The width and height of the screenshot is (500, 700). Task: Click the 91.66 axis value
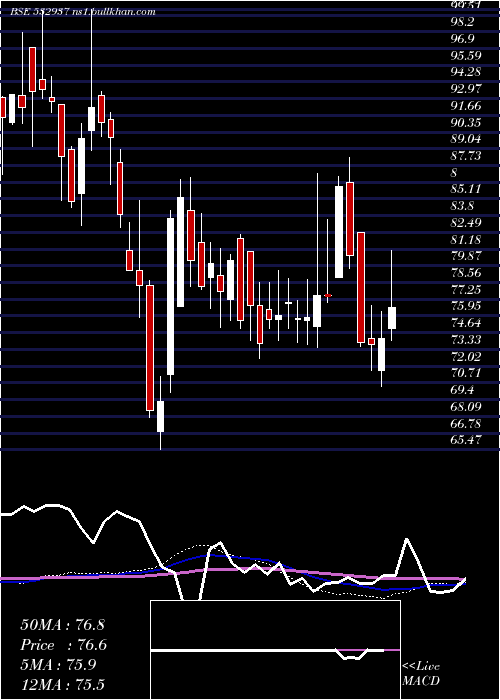click(467, 105)
